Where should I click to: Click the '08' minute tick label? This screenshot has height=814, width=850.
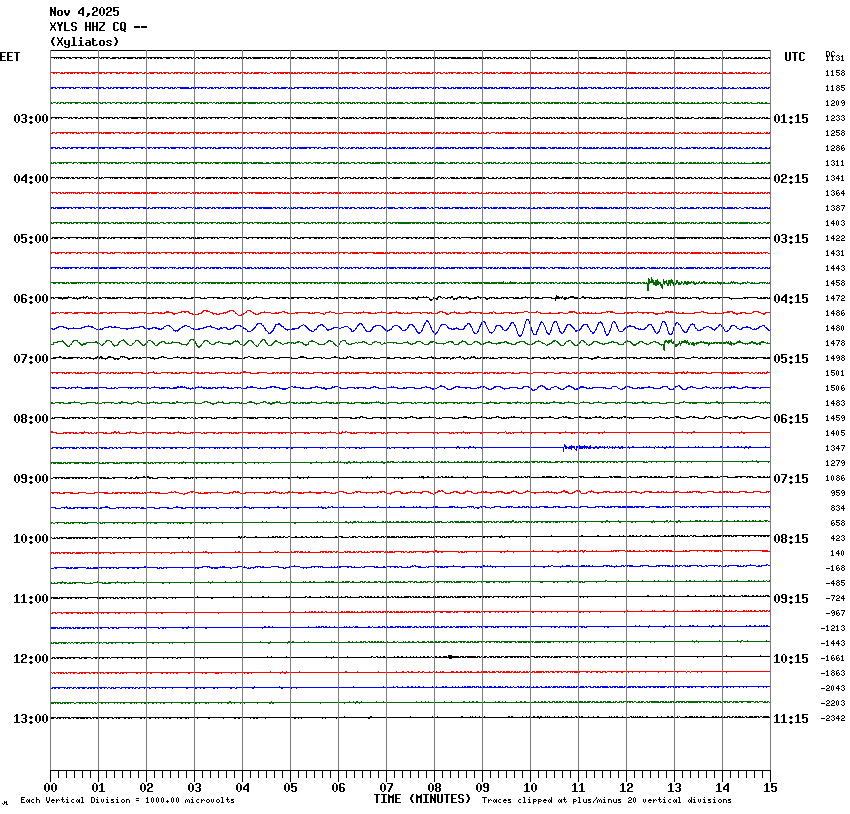click(434, 788)
